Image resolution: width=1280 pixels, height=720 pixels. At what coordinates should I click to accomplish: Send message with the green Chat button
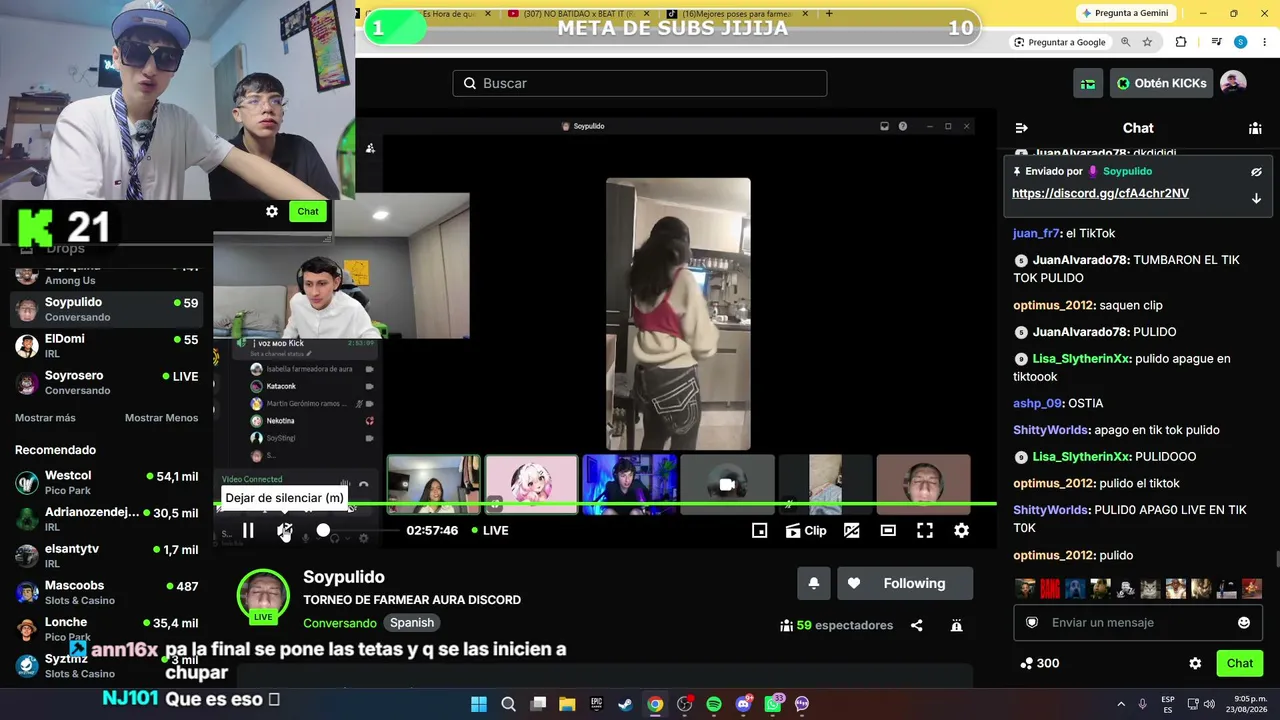[x=1240, y=663]
